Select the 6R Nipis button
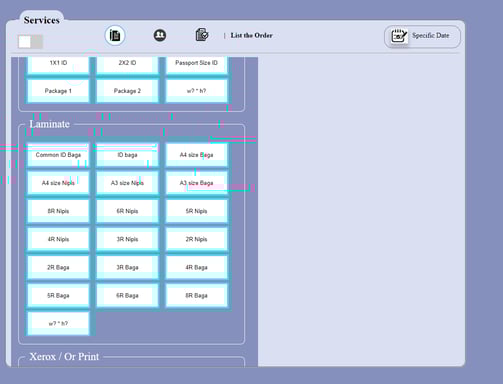Viewport: 503px width, 384px height. tap(127, 211)
